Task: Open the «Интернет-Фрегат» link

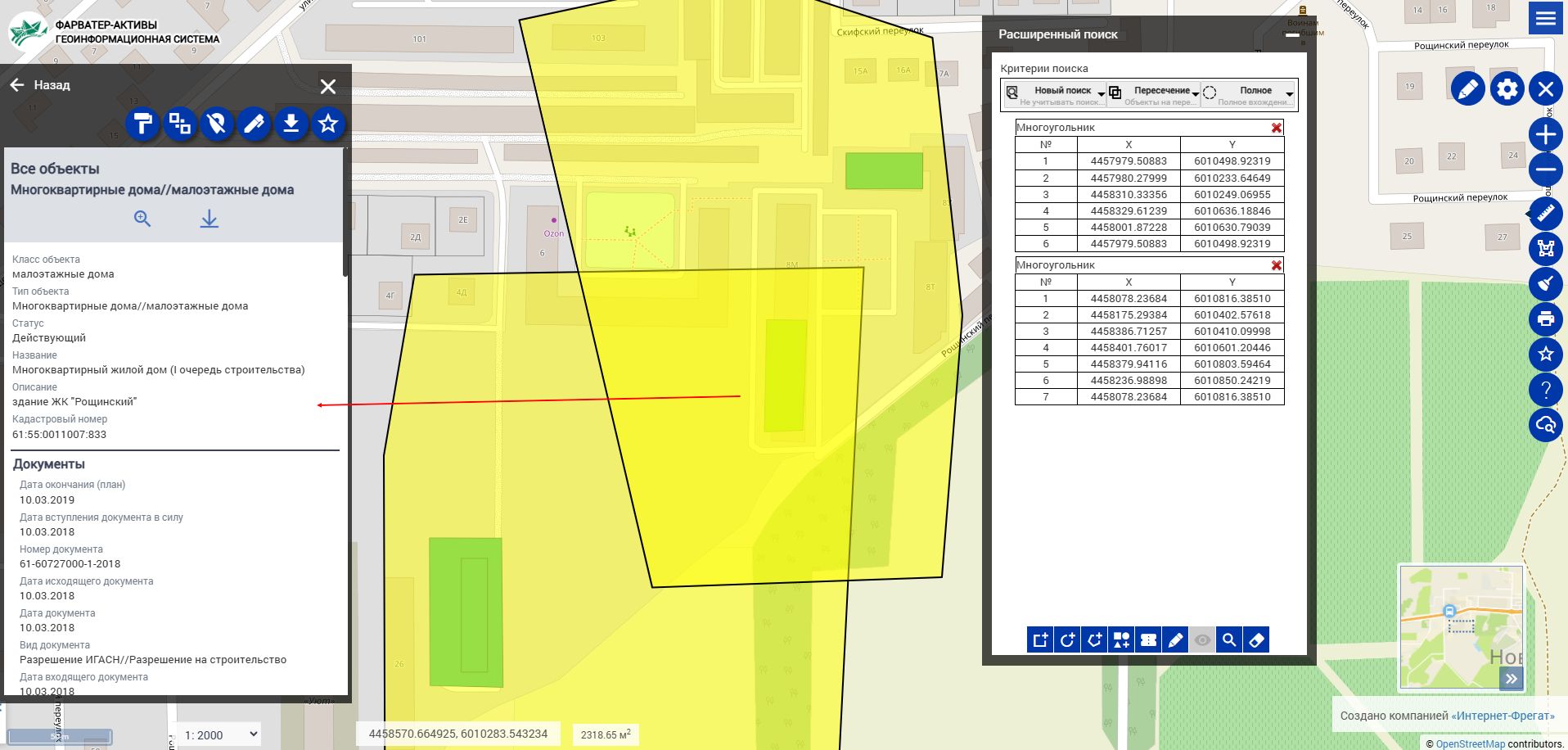Action: 1503,716
